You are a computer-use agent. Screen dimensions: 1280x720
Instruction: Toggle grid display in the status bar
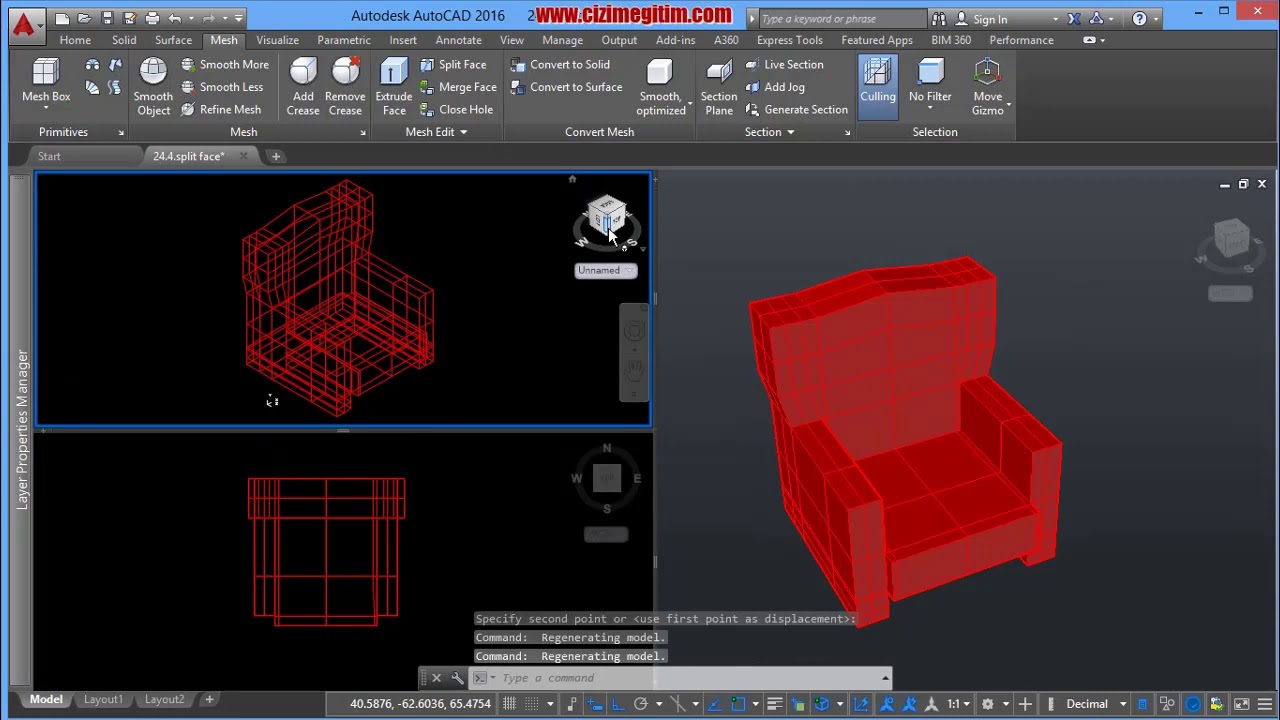point(510,704)
